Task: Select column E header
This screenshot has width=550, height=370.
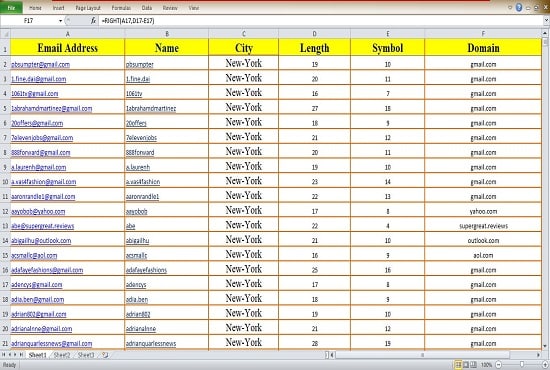Action: [388, 34]
